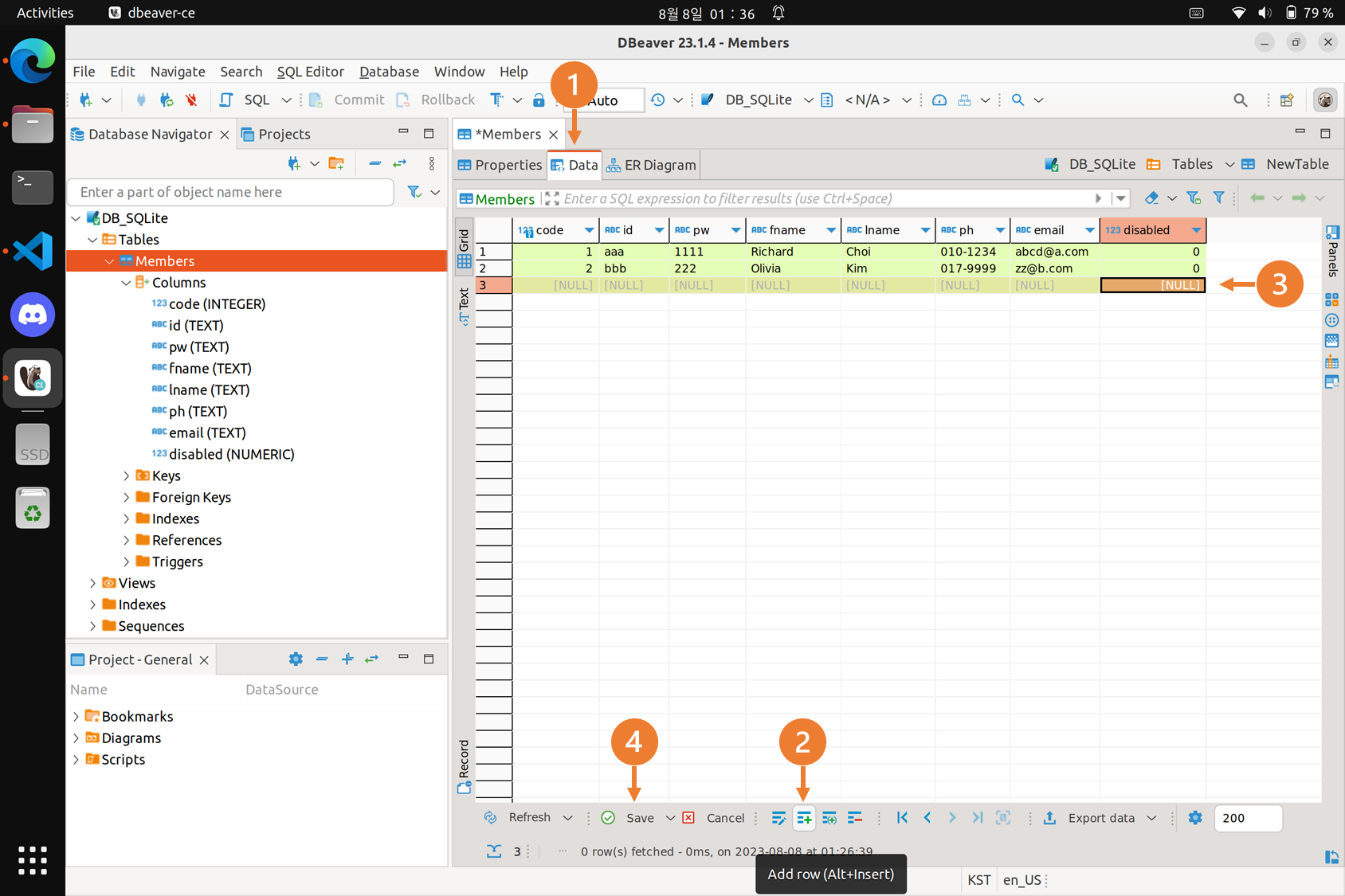
Task: Click the Cancel button
Action: [x=714, y=818]
